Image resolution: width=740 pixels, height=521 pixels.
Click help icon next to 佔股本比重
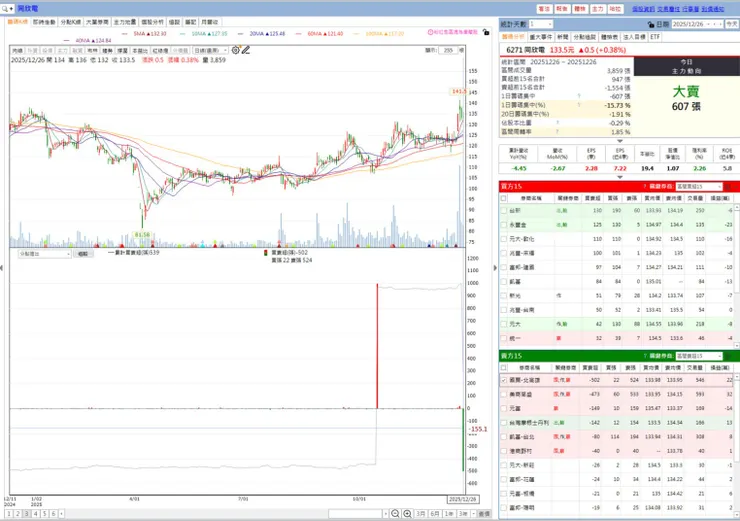557,123
